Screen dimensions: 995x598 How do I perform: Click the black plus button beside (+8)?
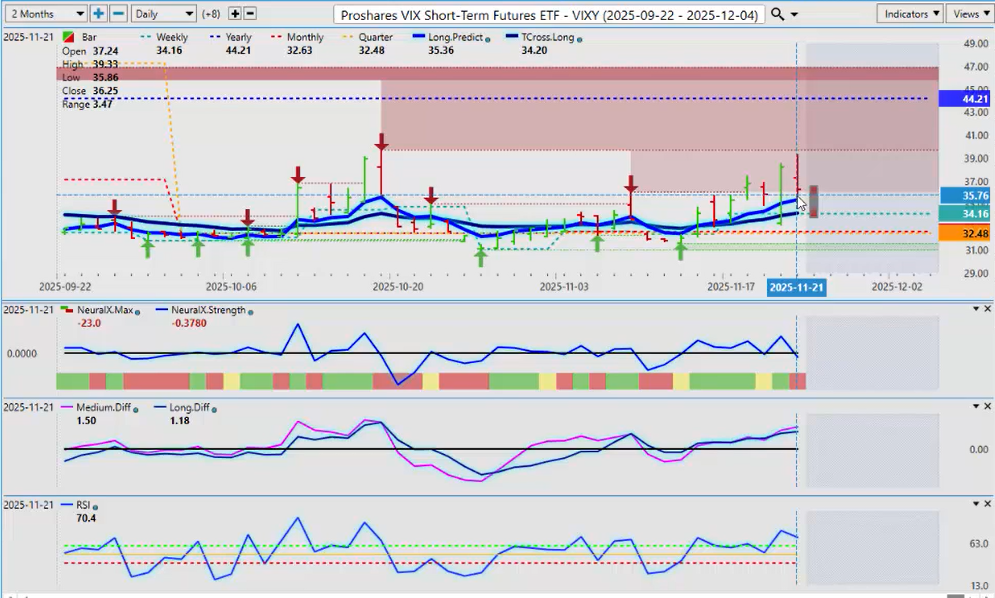[235, 14]
